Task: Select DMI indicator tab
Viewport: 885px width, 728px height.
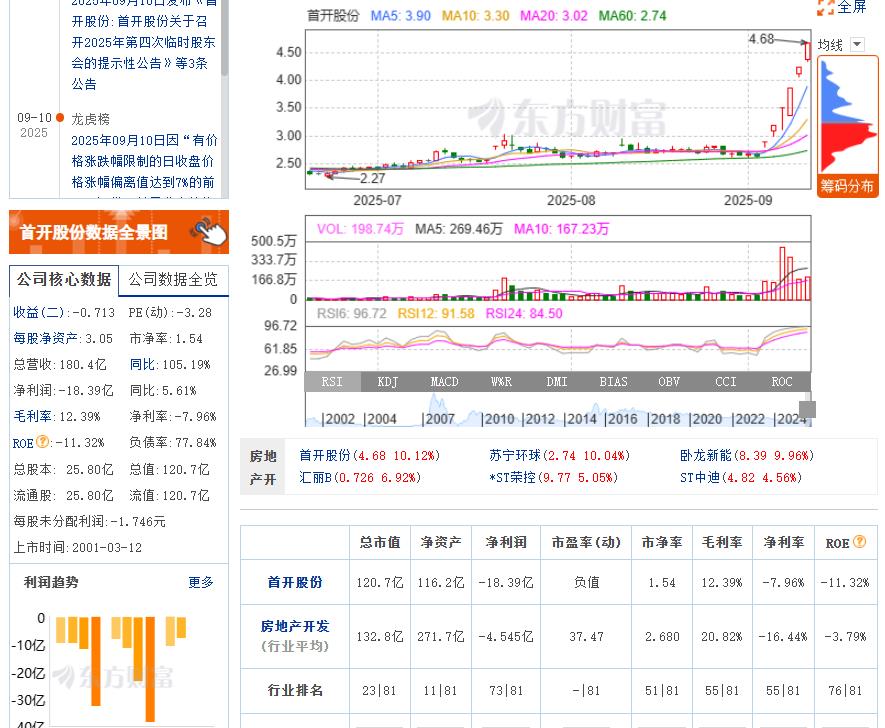Action: 557,382
